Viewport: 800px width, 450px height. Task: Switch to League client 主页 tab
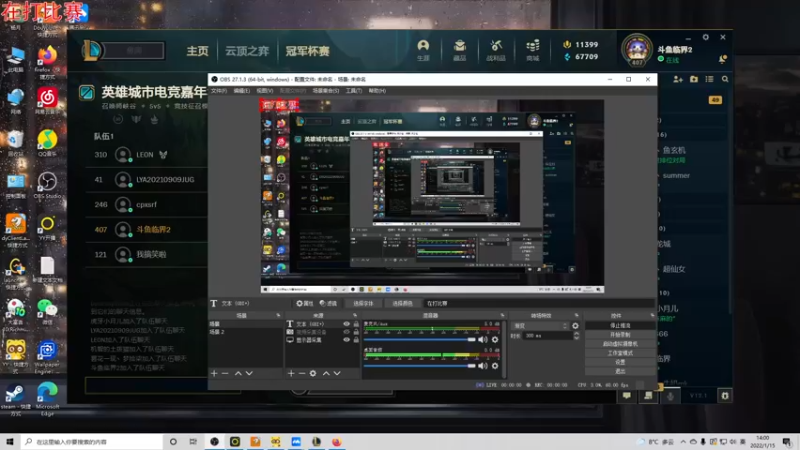click(x=197, y=51)
